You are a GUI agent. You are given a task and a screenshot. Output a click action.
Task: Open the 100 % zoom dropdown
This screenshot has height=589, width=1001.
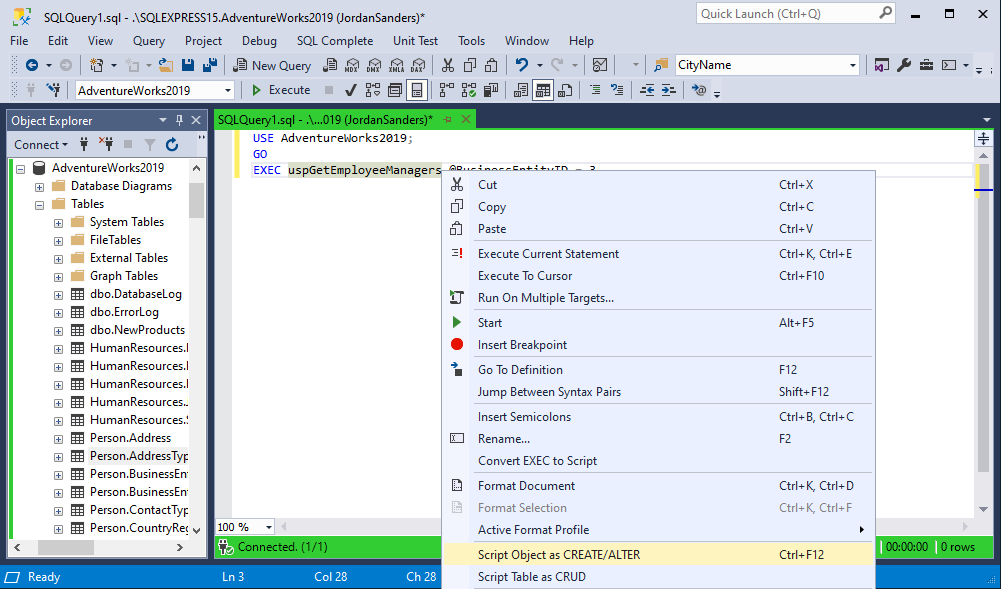point(269,527)
